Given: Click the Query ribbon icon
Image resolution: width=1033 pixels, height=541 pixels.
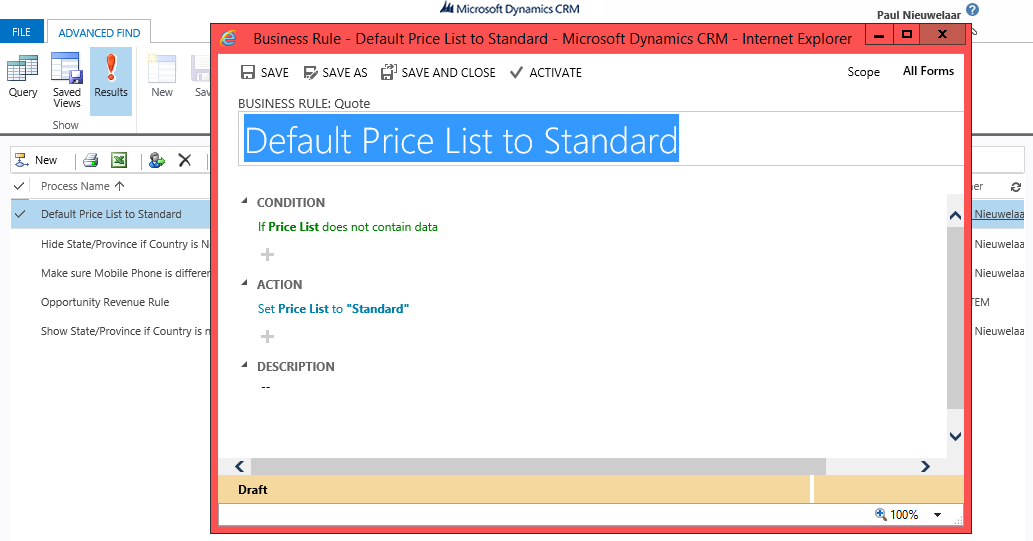Looking at the screenshot, I should [22, 78].
